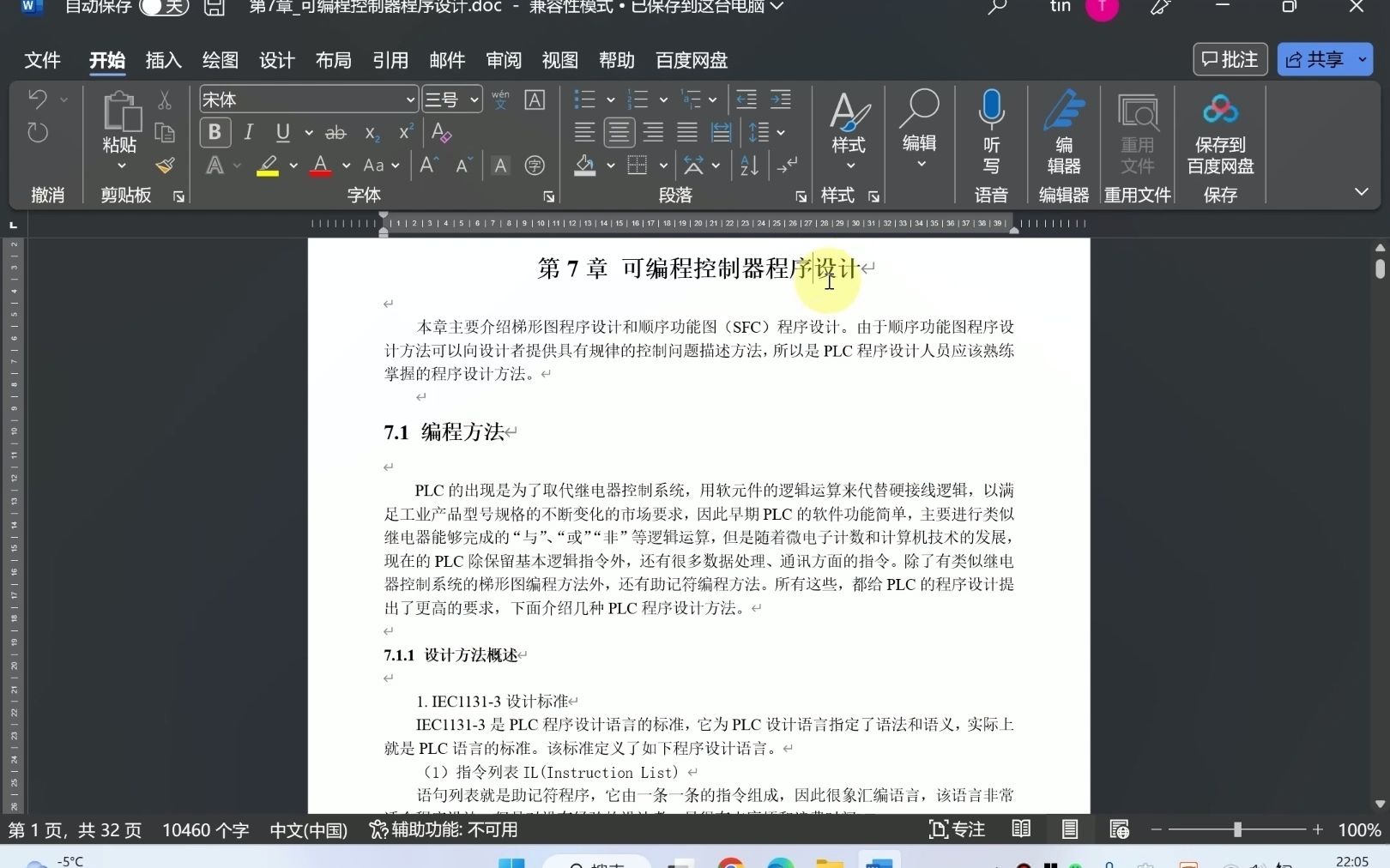Click the Shrink Font icon
Viewport: 1390px width, 868px height.
[463, 166]
